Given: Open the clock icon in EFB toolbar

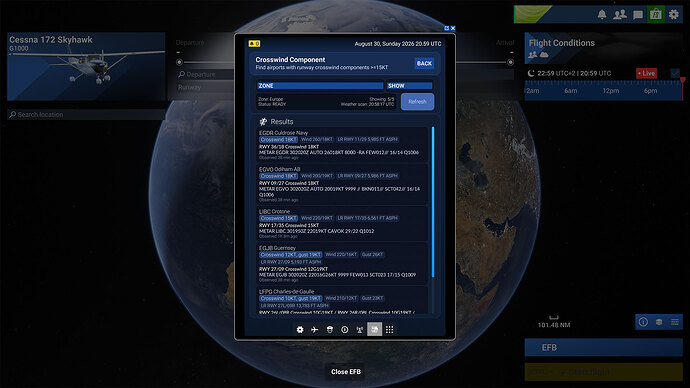Looking at the screenshot, I should point(345,329).
